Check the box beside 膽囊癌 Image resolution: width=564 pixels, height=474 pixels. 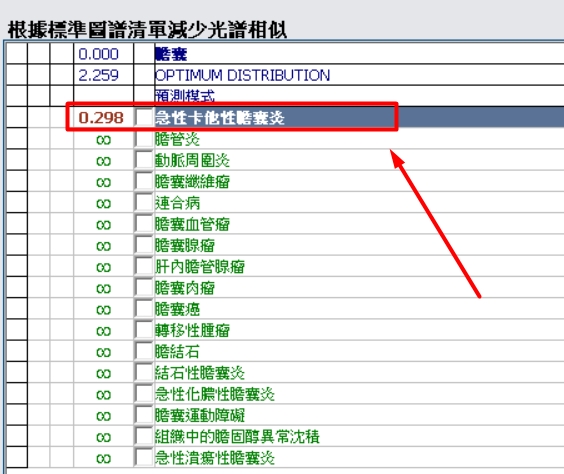tap(144, 309)
